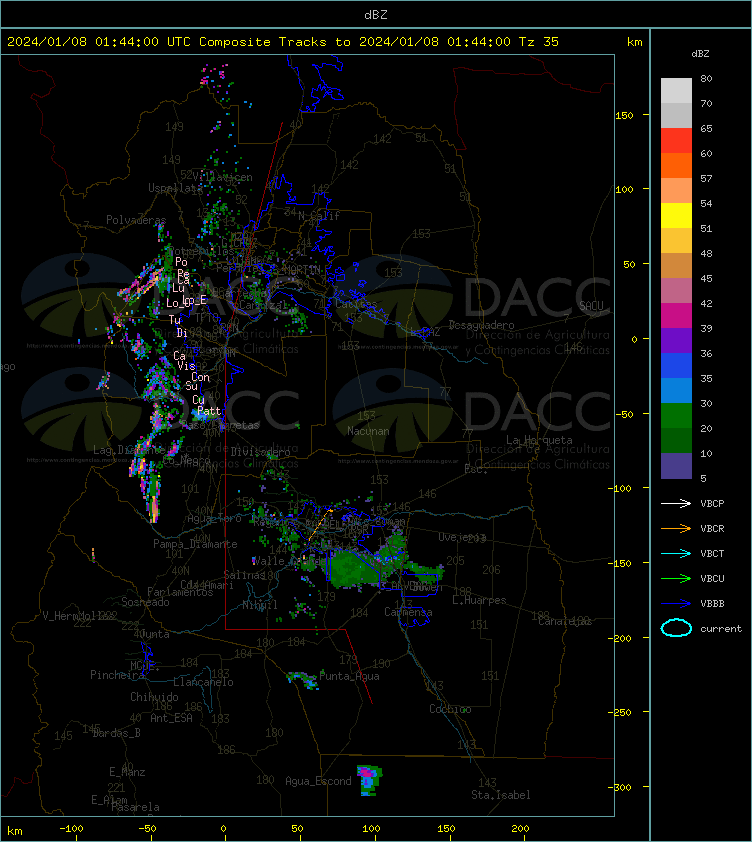Click the SACU station label

tap(591, 306)
